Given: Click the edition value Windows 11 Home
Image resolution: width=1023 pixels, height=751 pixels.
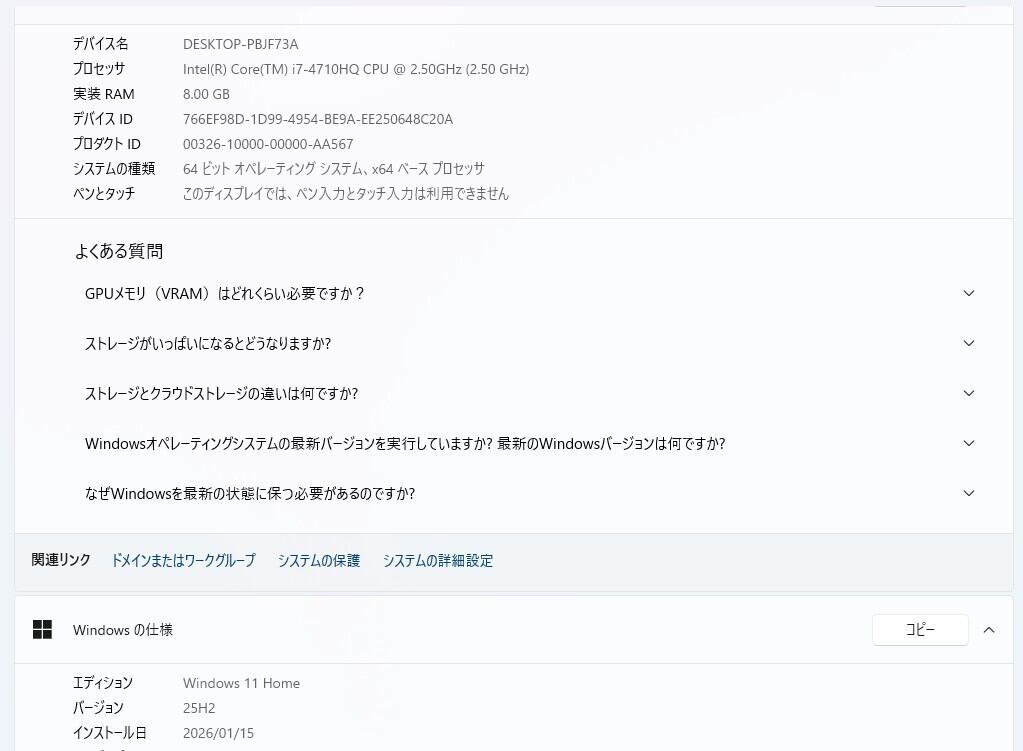Looking at the screenshot, I should point(241,683).
